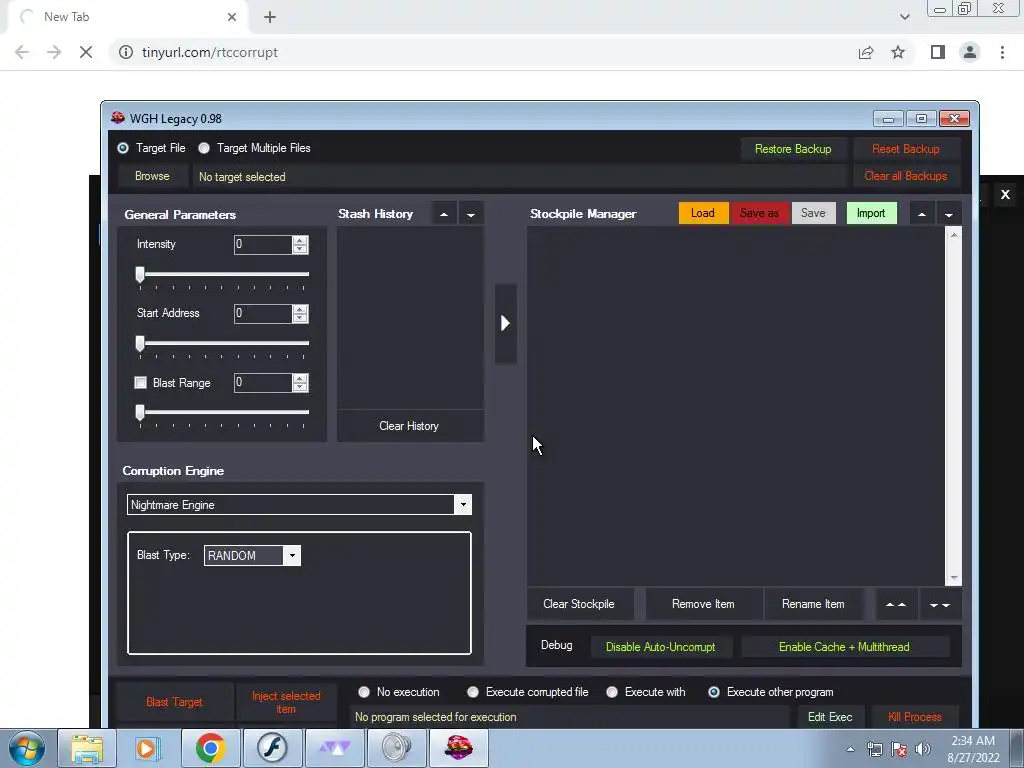Open Chrome profile avatar

(970, 52)
